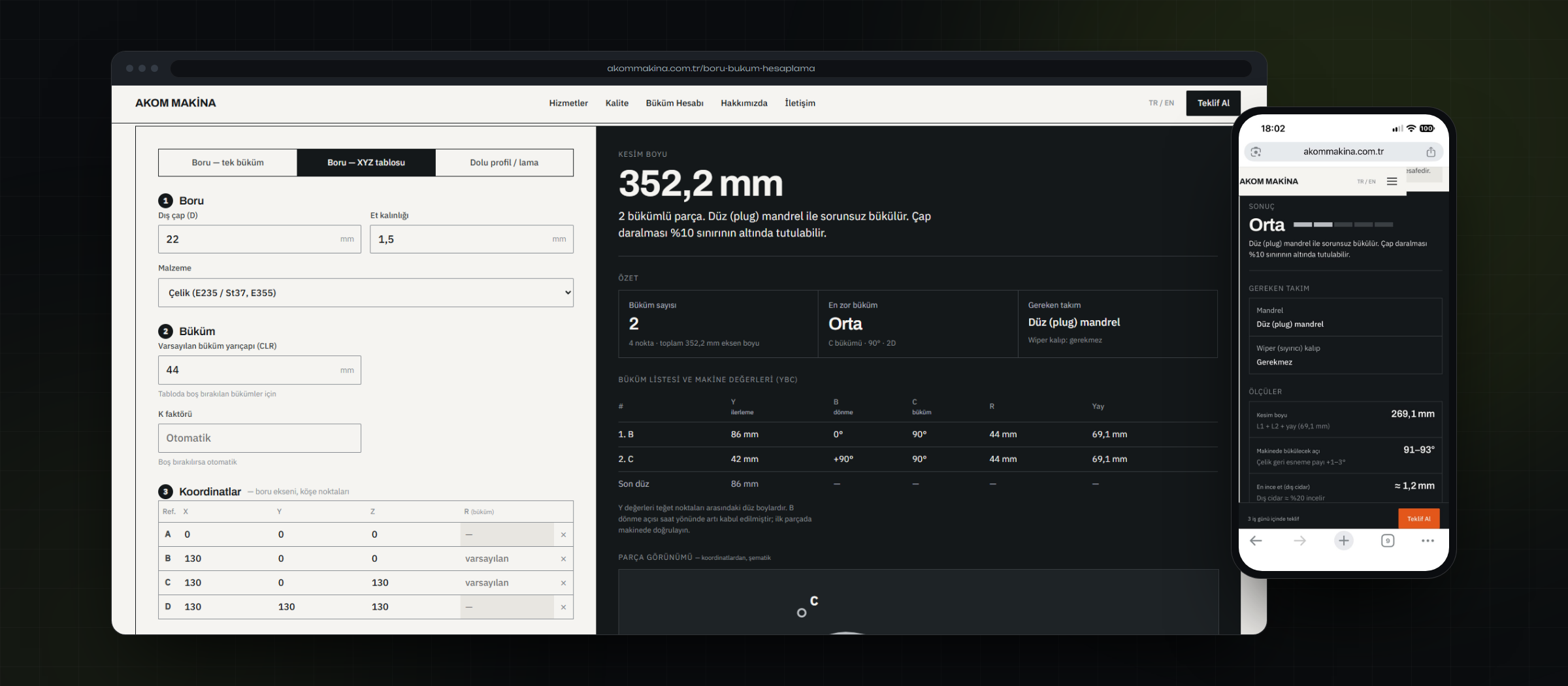Open İletişim navigation link
Viewport: 1568px width, 686px height.
(x=800, y=103)
